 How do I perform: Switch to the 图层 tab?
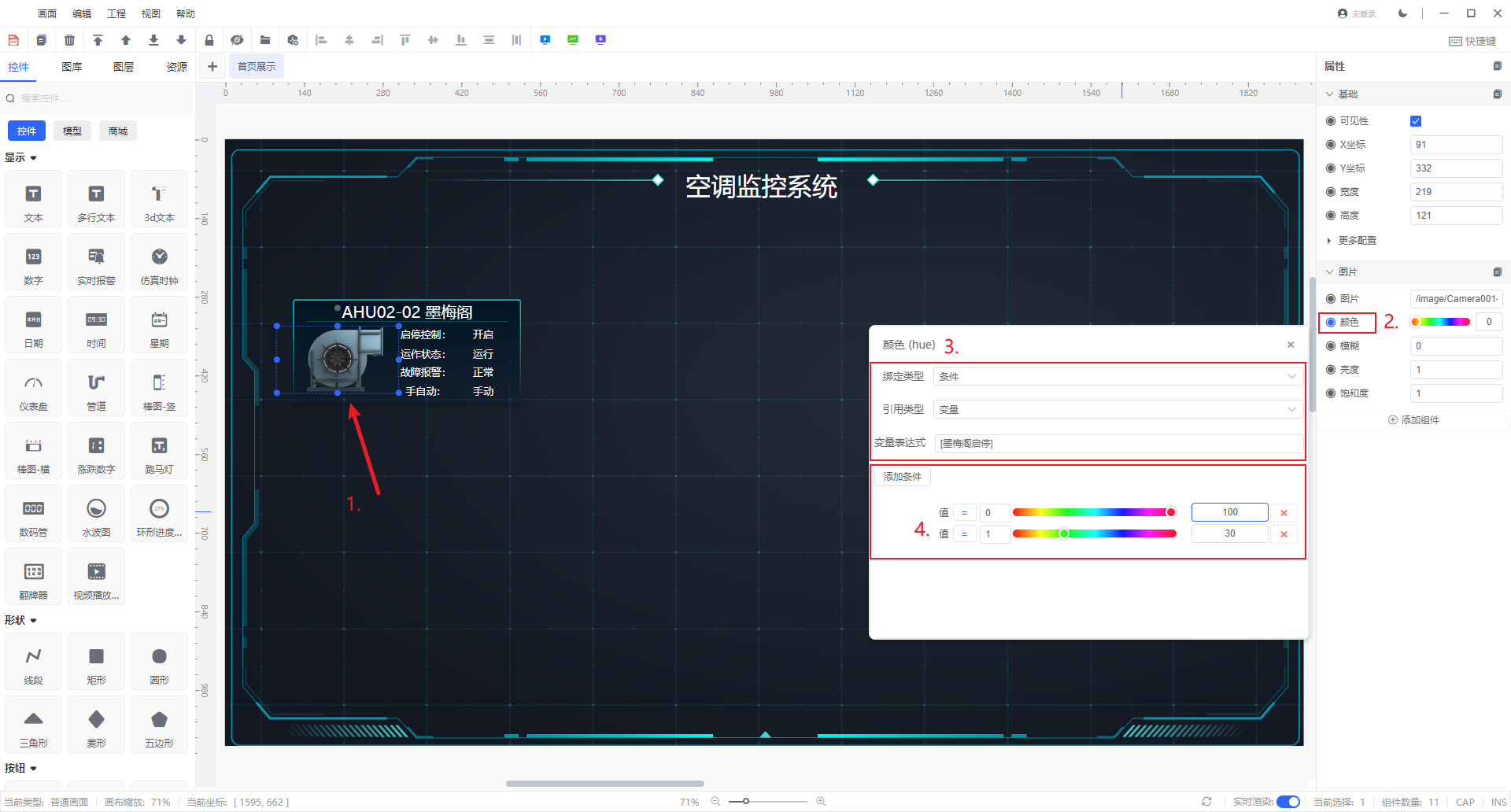pos(124,67)
